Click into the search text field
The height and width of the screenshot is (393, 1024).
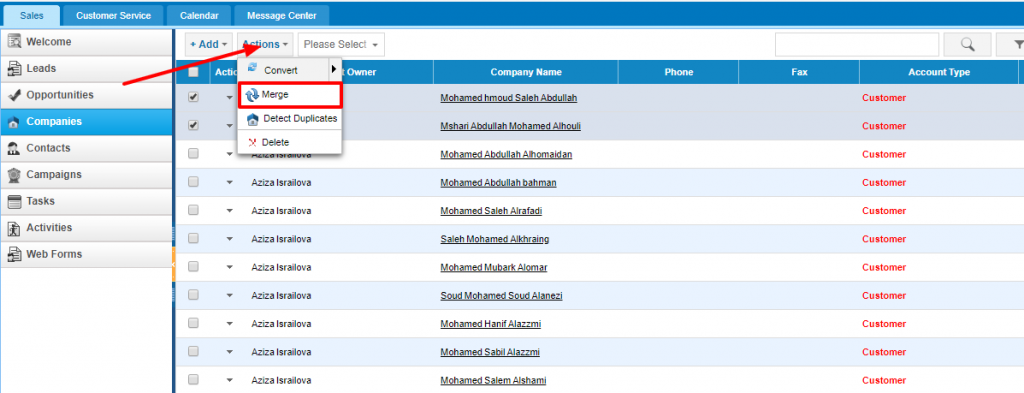point(857,44)
